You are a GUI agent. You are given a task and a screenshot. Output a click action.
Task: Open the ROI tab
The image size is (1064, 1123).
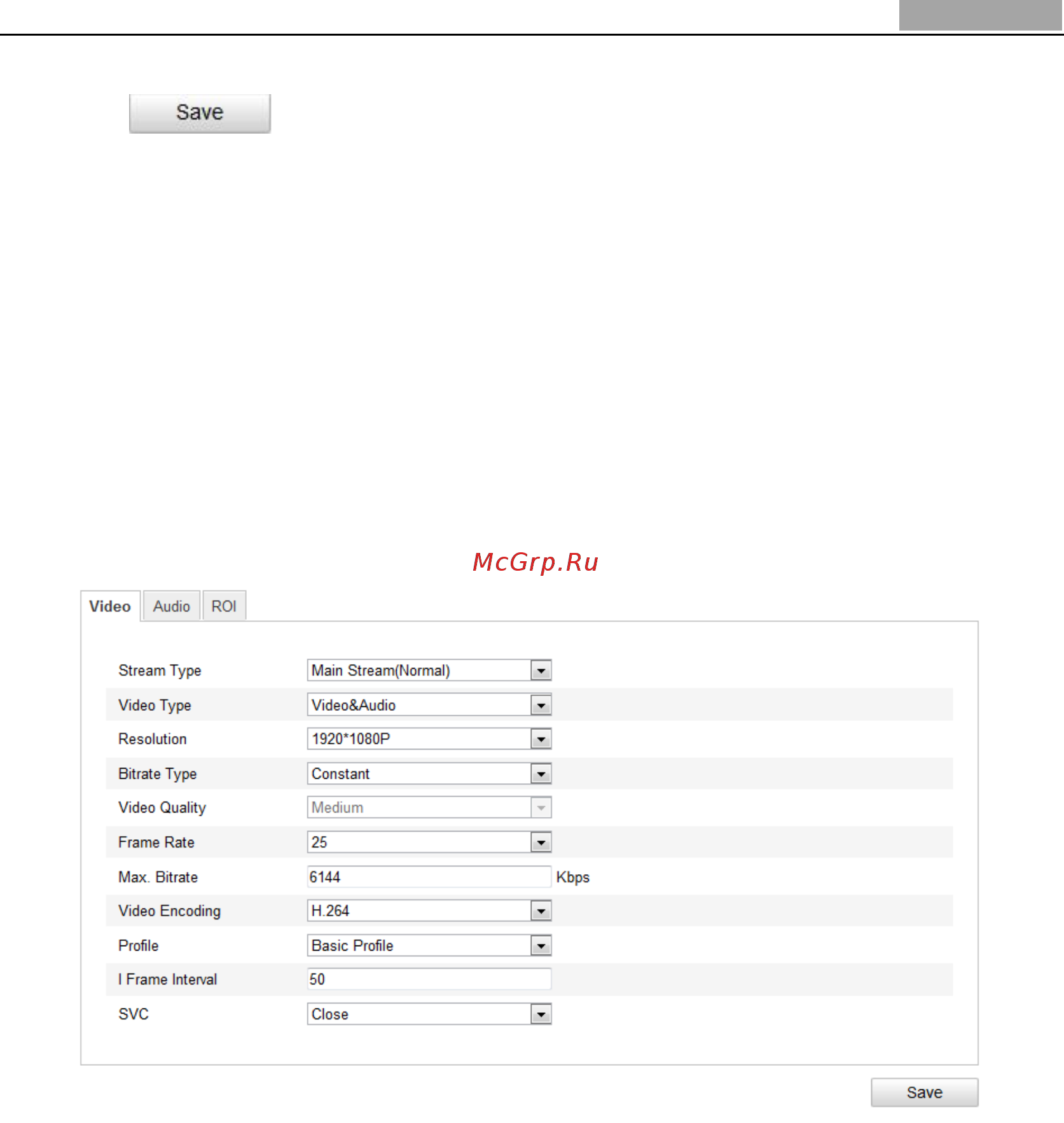click(224, 606)
